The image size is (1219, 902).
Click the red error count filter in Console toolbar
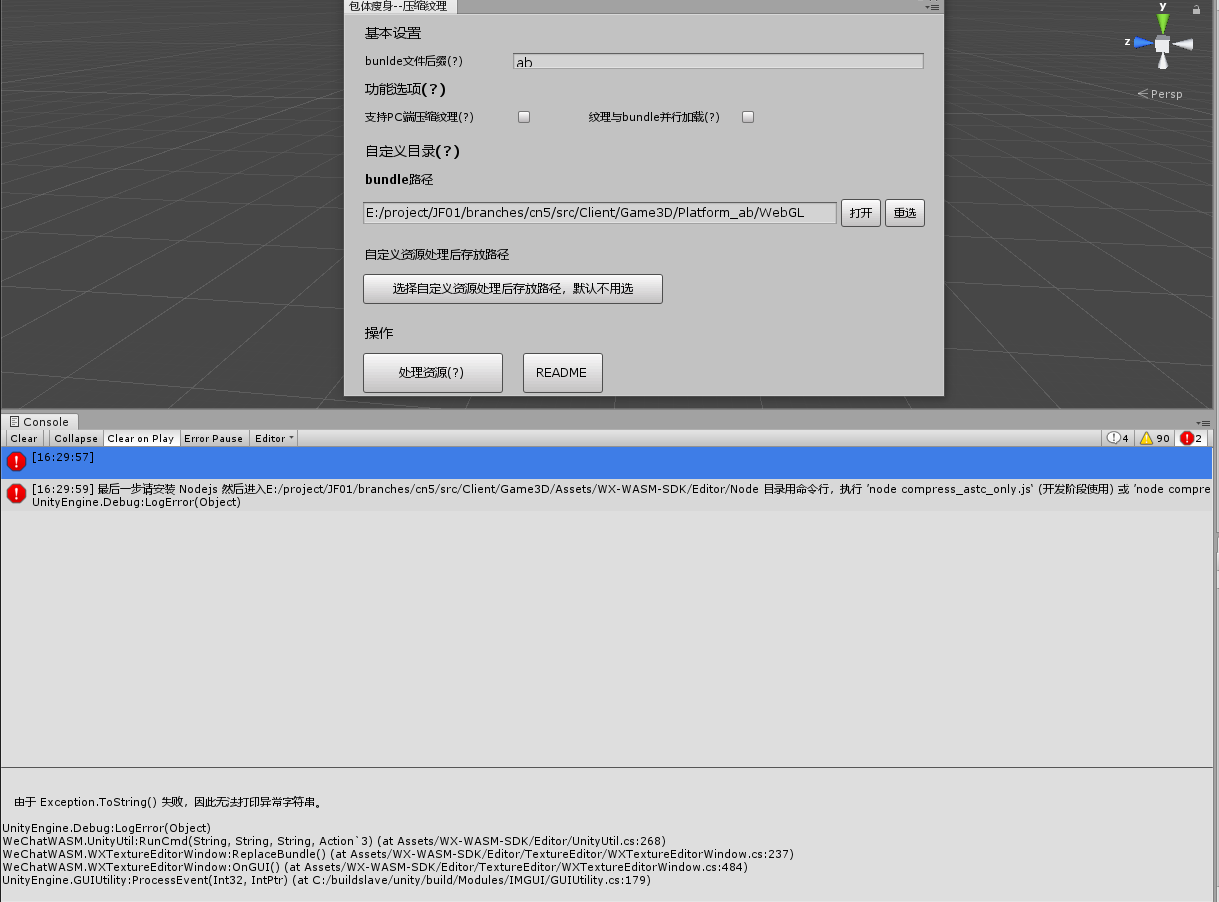(x=1191, y=438)
